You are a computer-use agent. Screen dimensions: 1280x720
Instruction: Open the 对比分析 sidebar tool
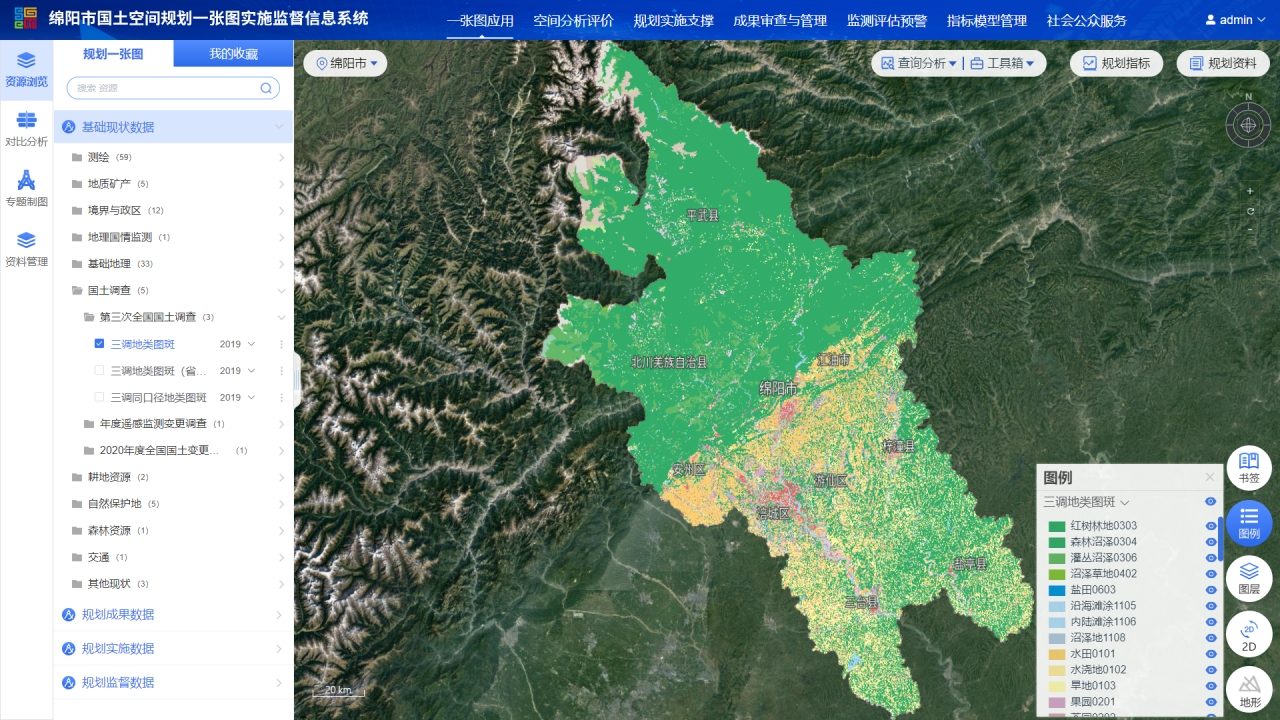tap(26, 128)
